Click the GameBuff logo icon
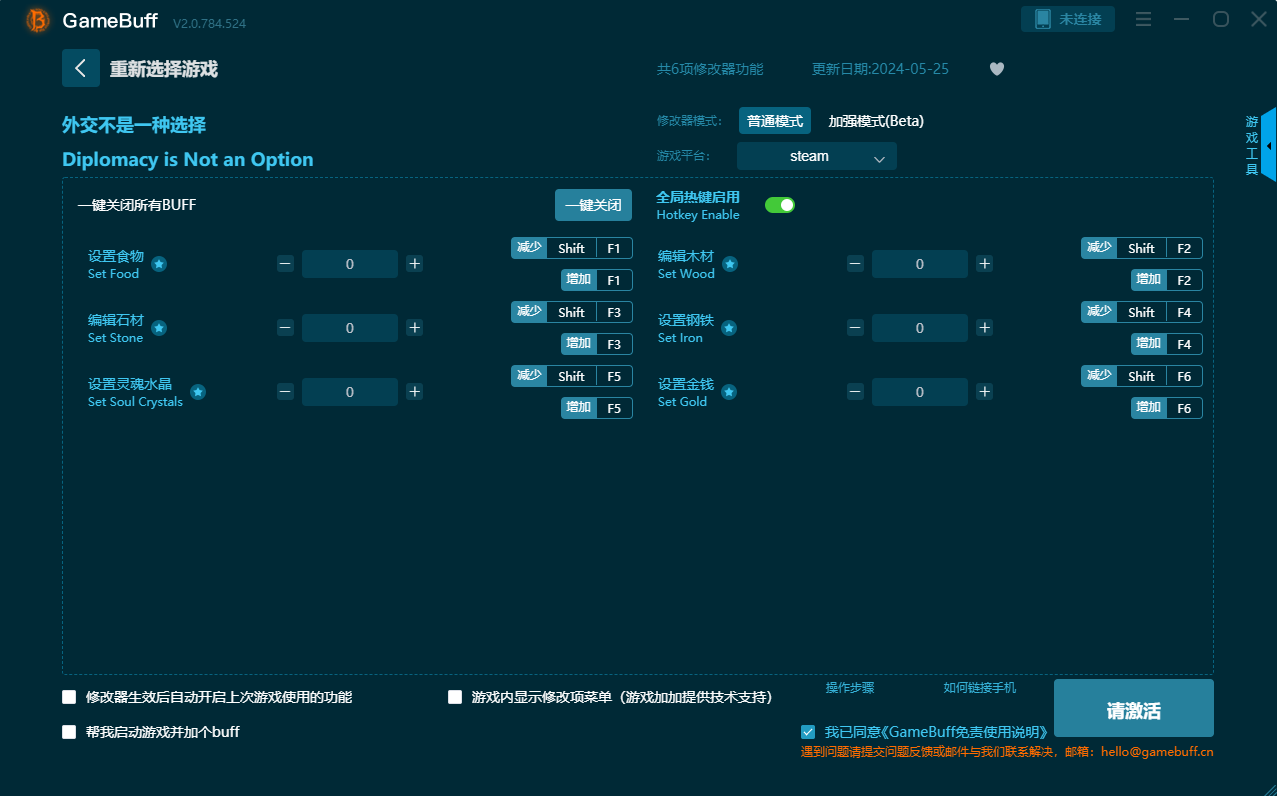This screenshot has height=796, width=1277. [x=38, y=20]
